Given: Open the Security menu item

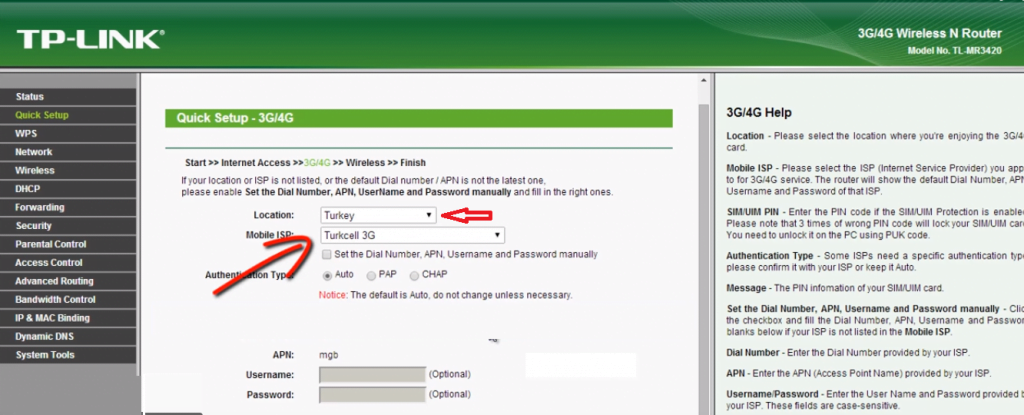Looking at the screenshot, I should point(68,225).
